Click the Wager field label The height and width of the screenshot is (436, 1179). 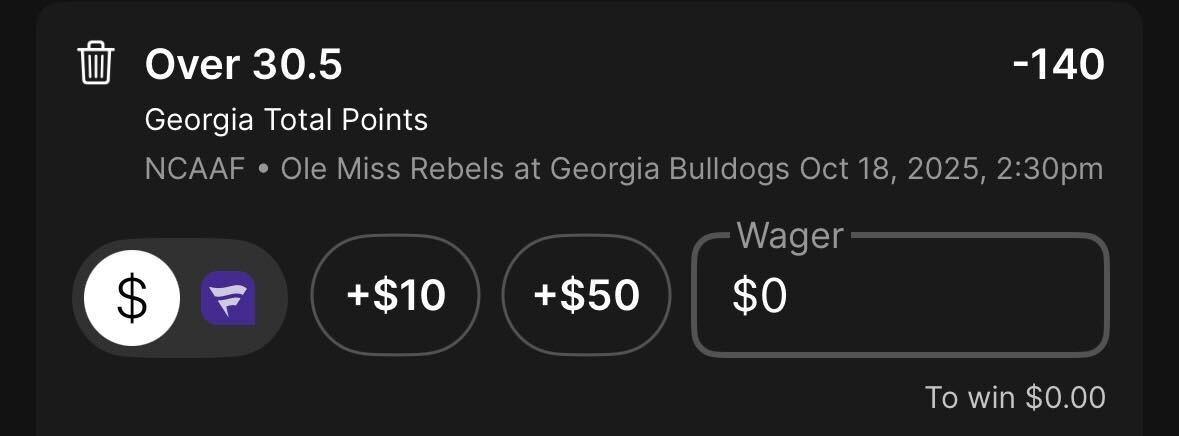789,236
